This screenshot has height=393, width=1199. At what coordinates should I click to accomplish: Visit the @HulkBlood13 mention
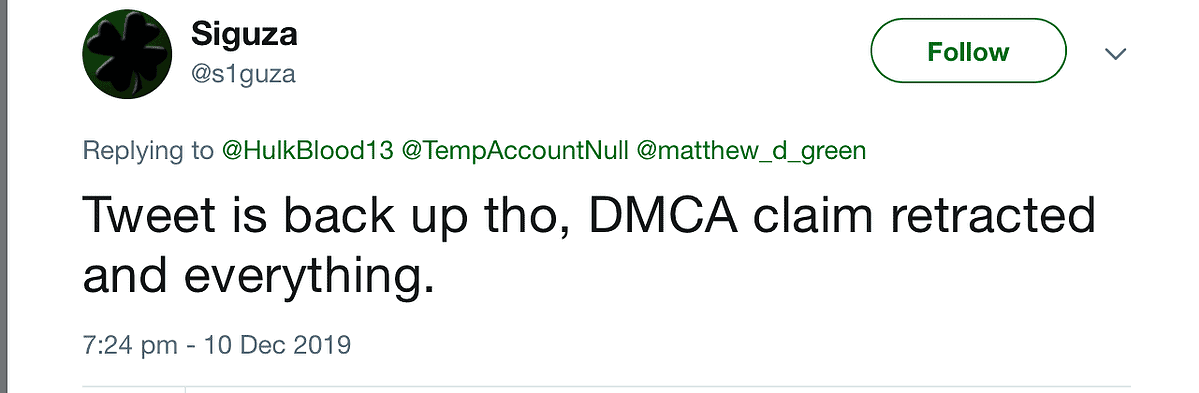tap(307, 151)
